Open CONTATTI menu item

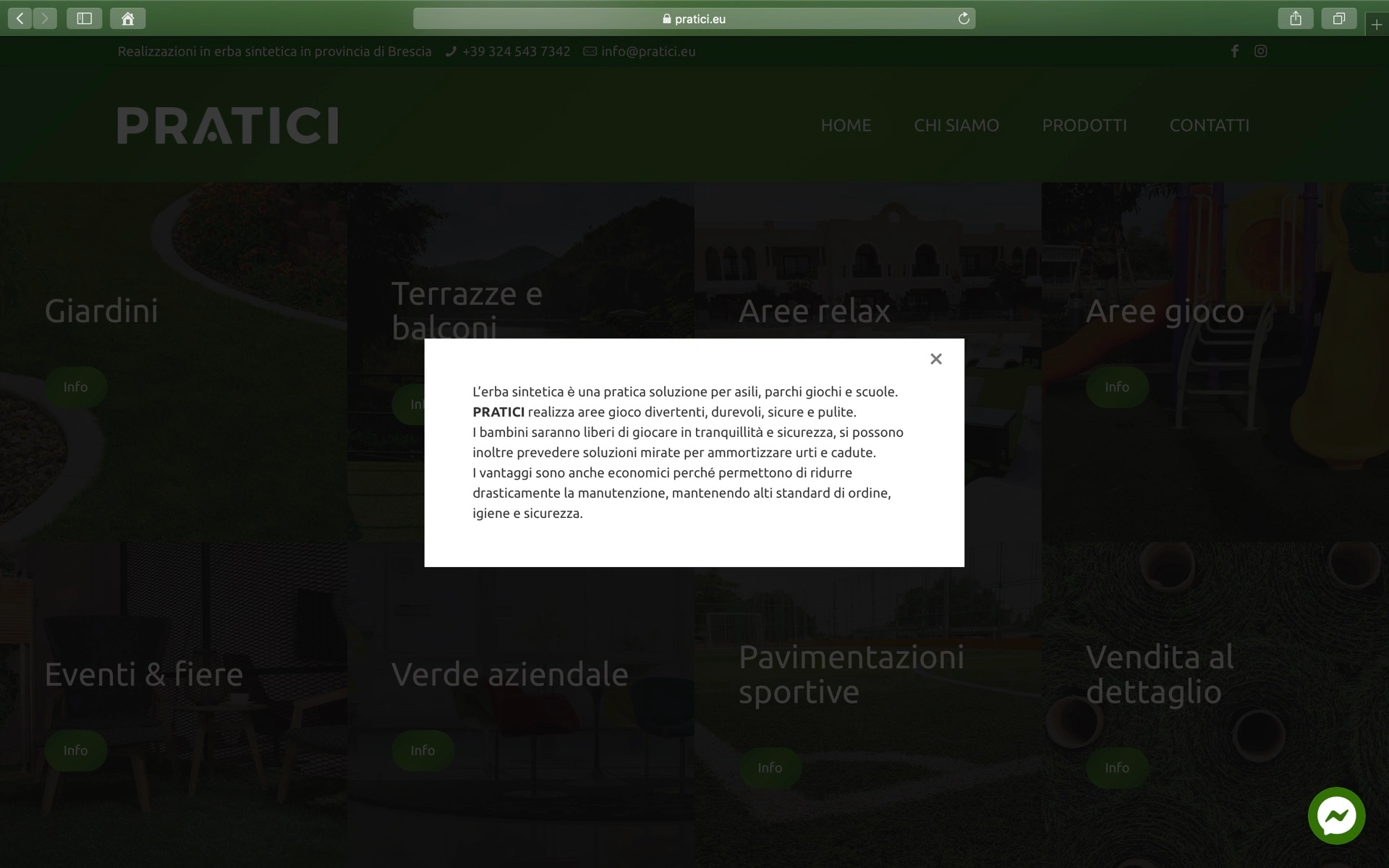[x=1210, y=125]
